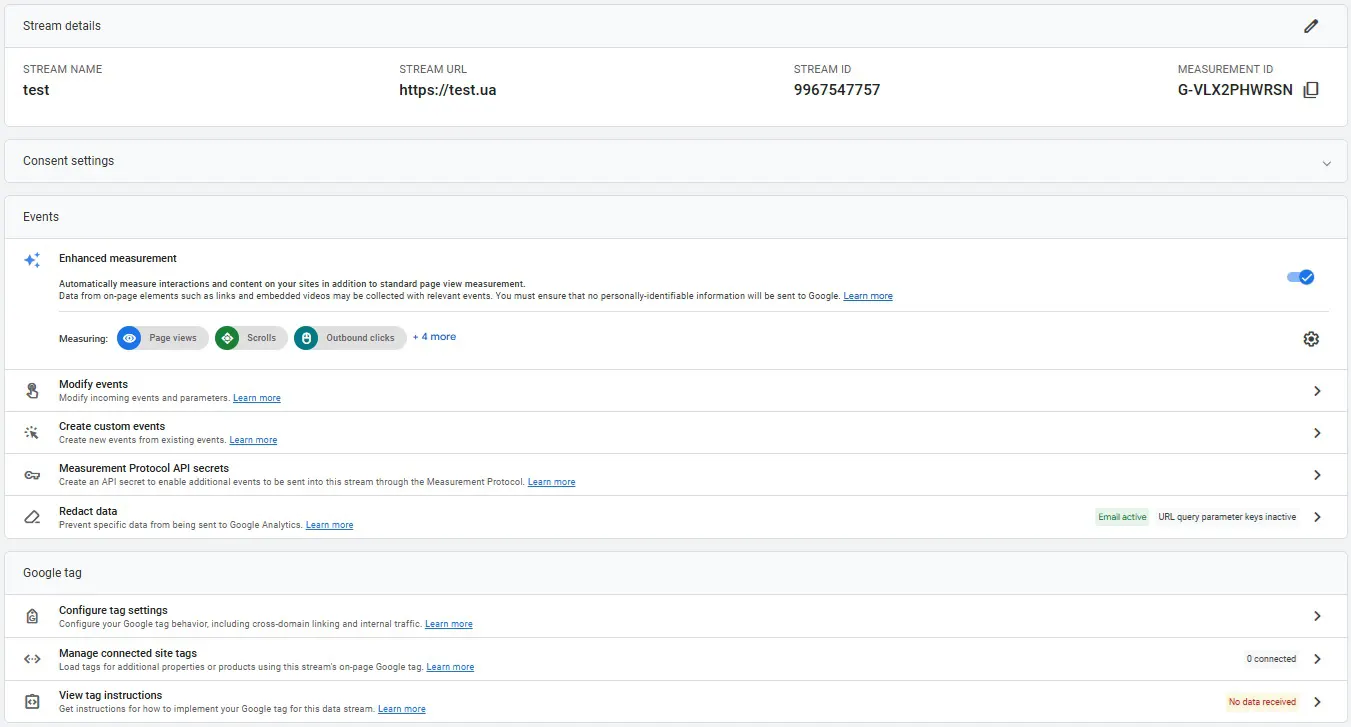Click the Create custom events cursor icon
1351x727 pixels.
32,433
